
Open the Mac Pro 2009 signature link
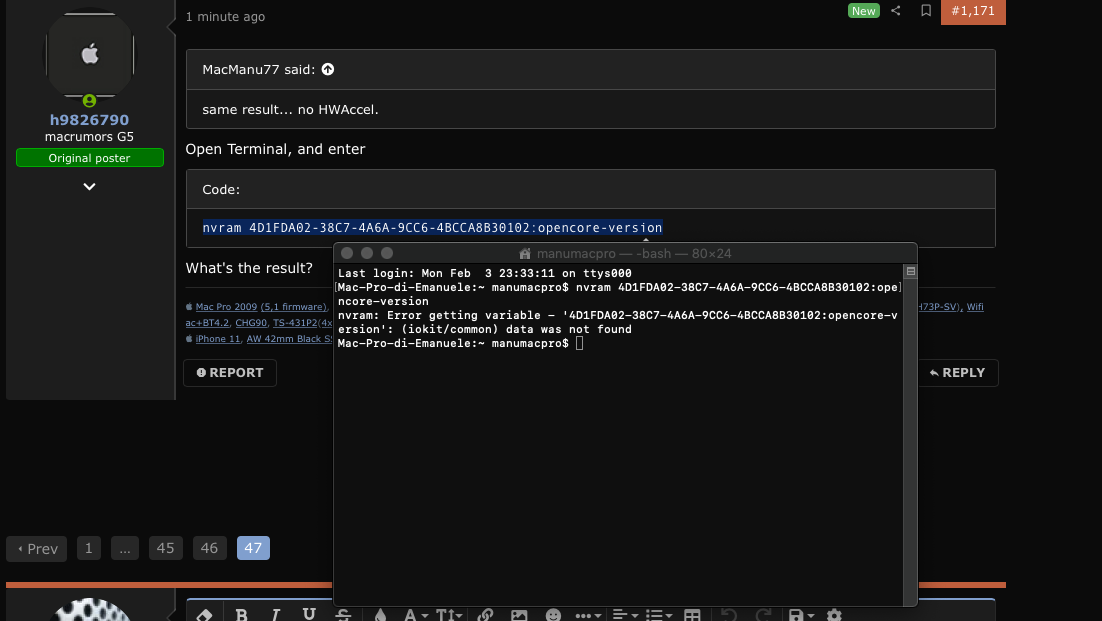tap(226, 307)
